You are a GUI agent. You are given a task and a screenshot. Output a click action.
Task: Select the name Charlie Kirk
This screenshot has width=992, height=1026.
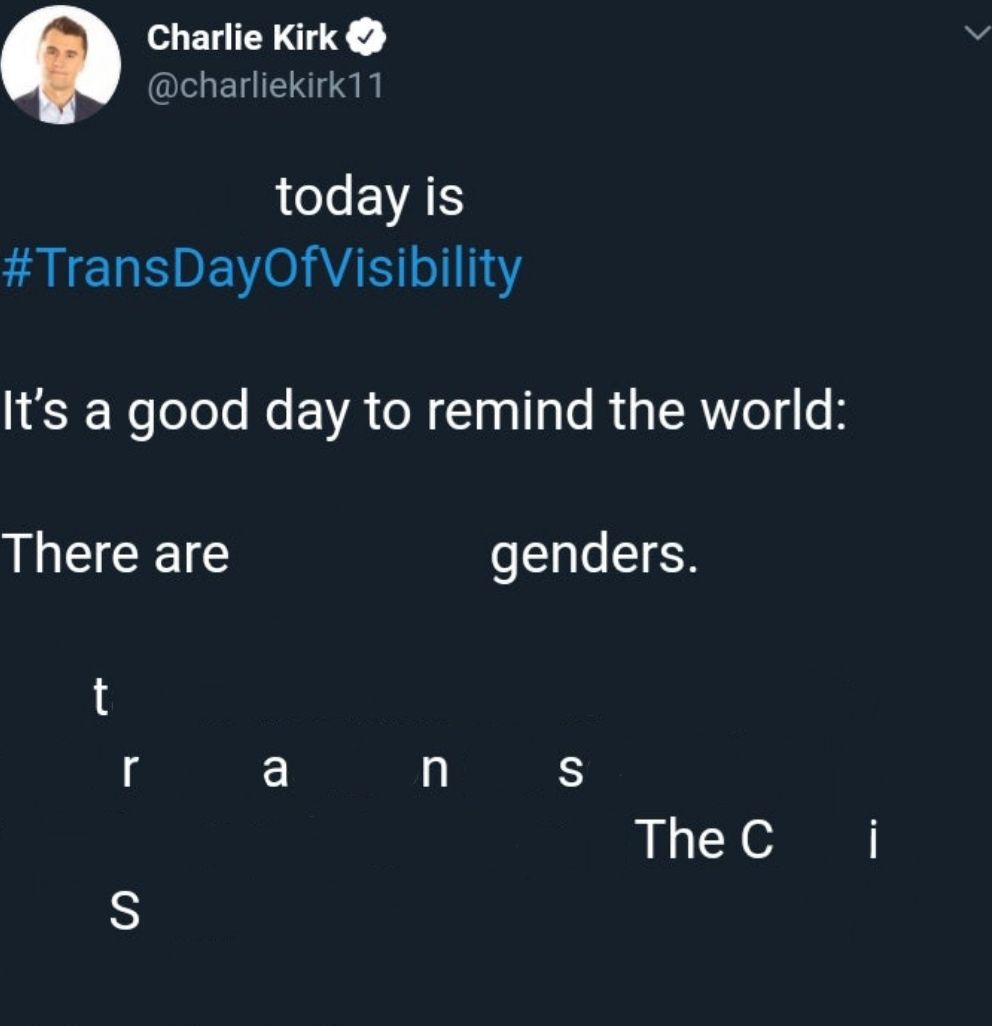(x=243, y=38)
